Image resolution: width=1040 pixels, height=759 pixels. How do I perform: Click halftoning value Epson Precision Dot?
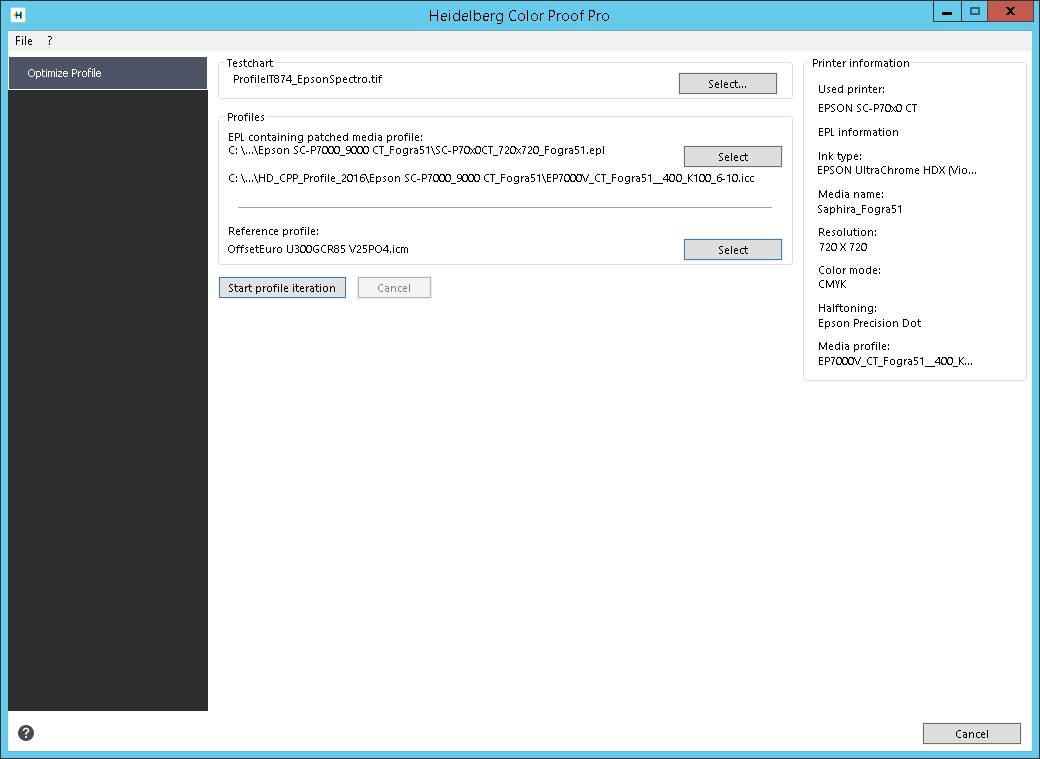pyautogui.click(x=869, y=323)
